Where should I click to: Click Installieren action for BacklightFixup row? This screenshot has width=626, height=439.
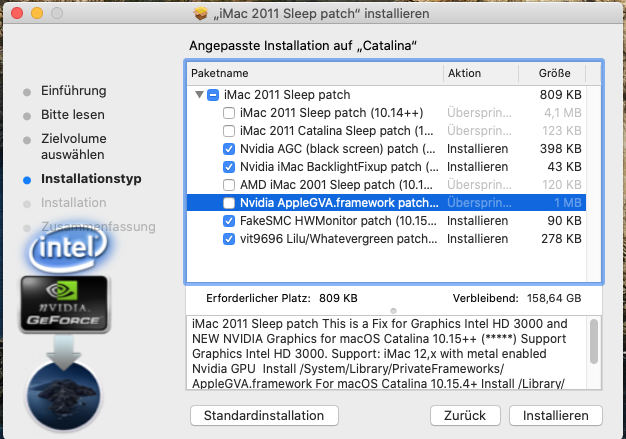click(477, 167)
